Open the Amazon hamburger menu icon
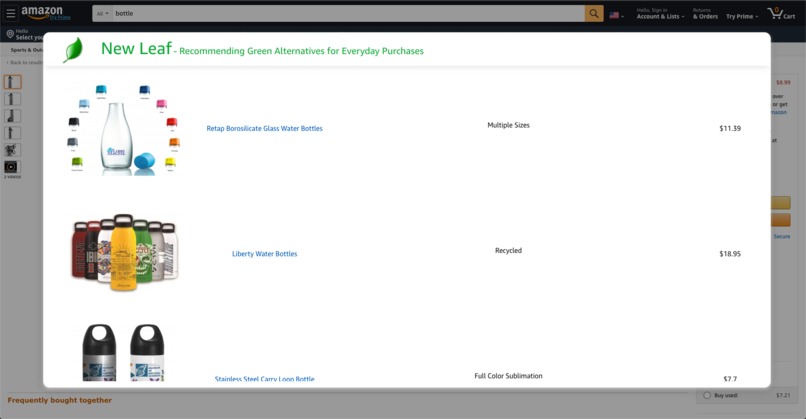This screenshot has height=419, width=806. (x=11, y=13)
